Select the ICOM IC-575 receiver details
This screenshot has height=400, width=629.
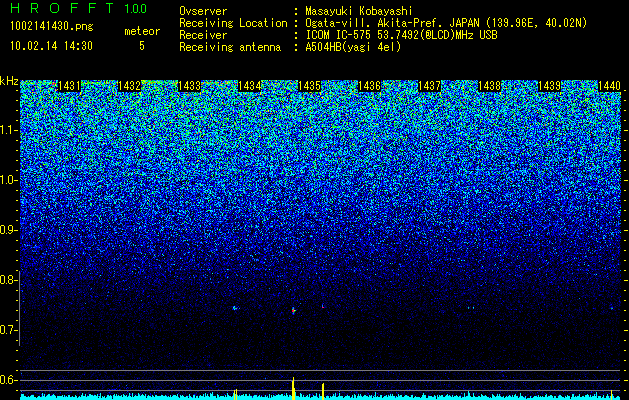[401, 35]
